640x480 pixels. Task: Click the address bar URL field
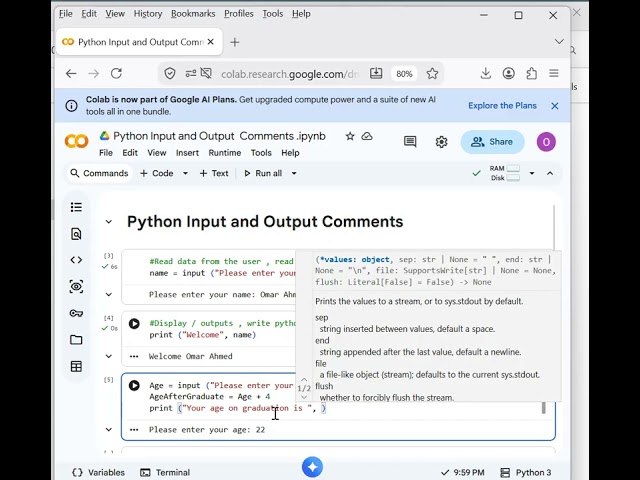tap(289, 74)
